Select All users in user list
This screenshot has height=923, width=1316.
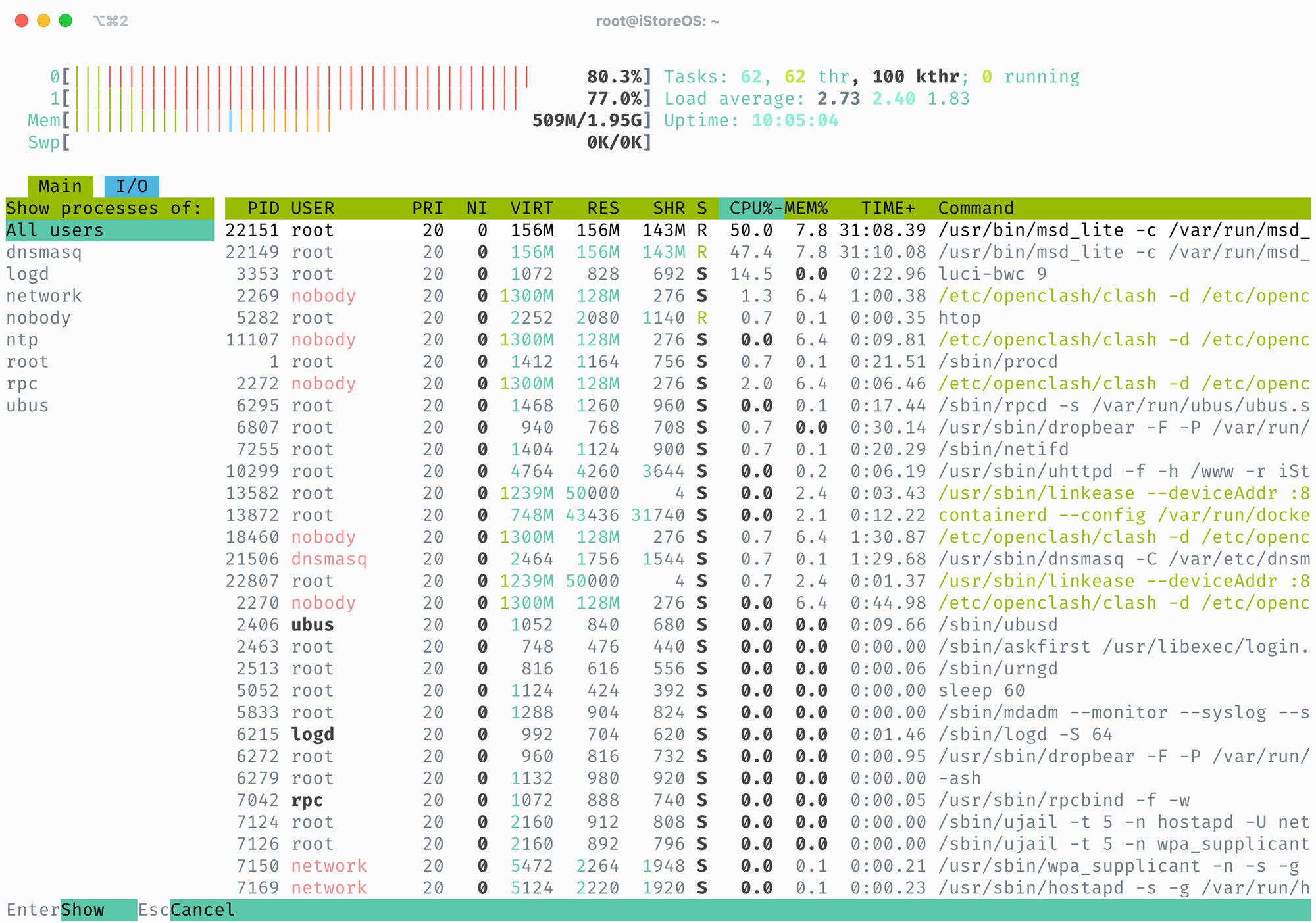tap(55, 230)
